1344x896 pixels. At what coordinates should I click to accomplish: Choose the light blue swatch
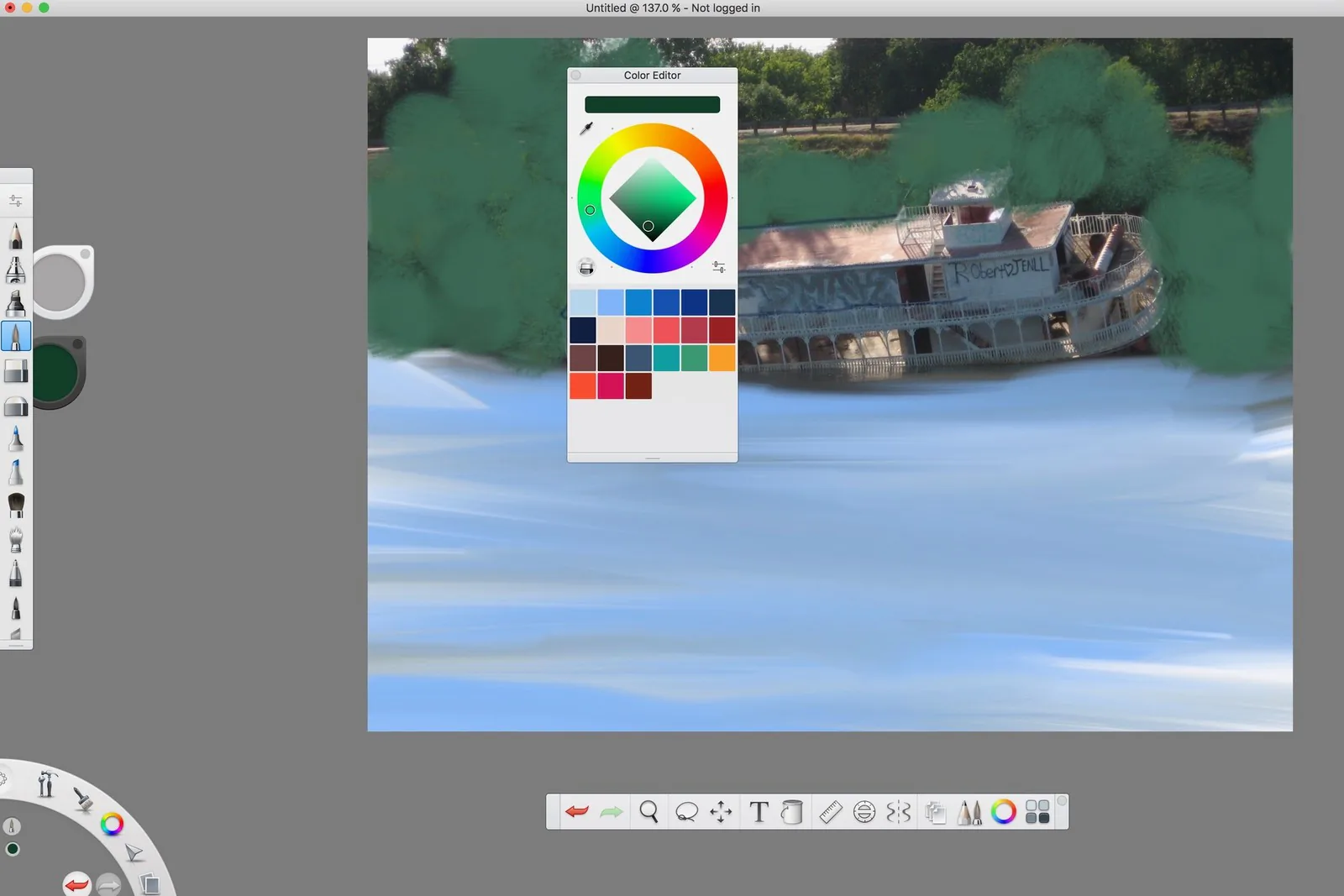point(583,302)
